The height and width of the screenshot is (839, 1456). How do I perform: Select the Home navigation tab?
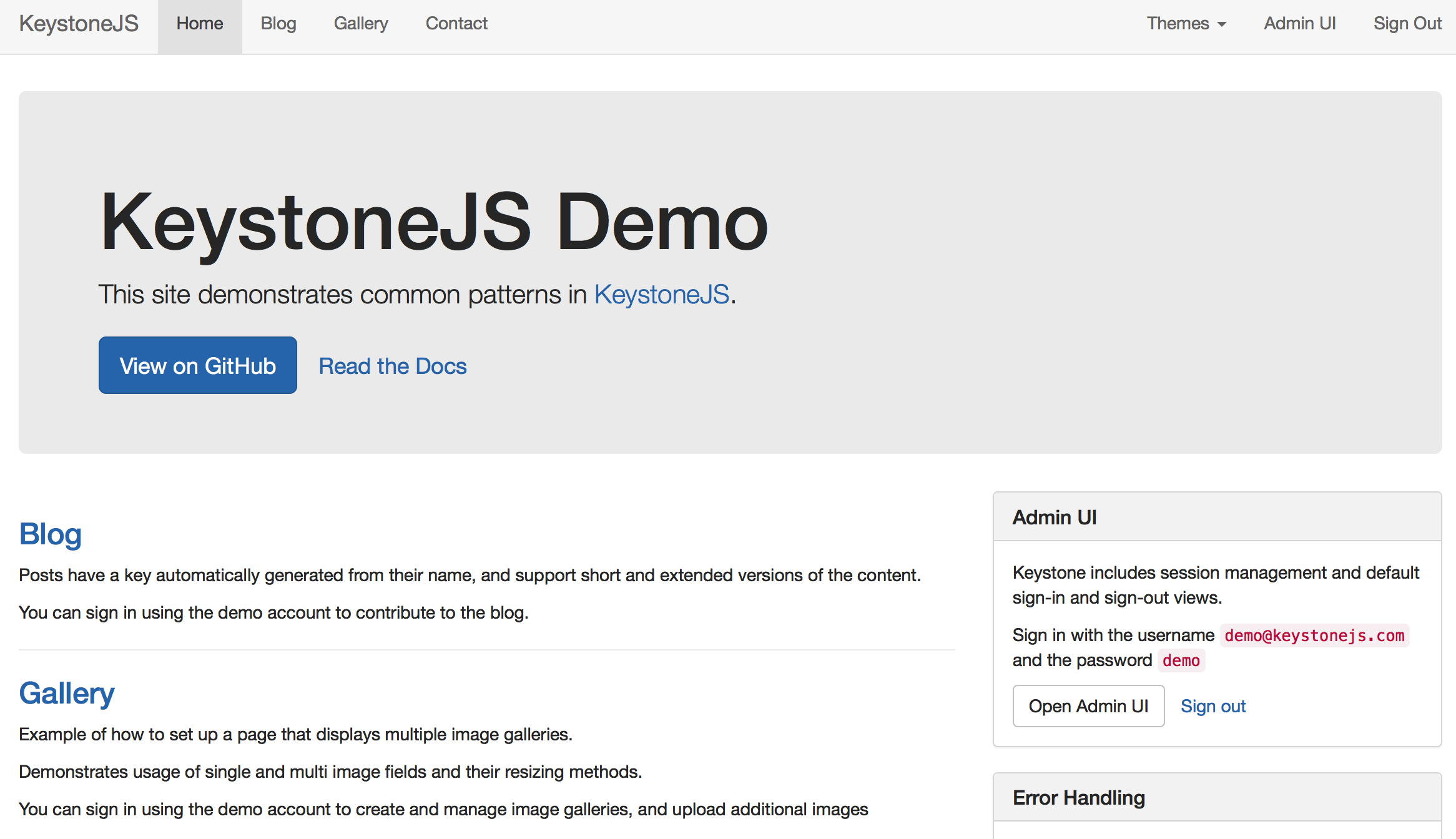(x=199, y=24)
